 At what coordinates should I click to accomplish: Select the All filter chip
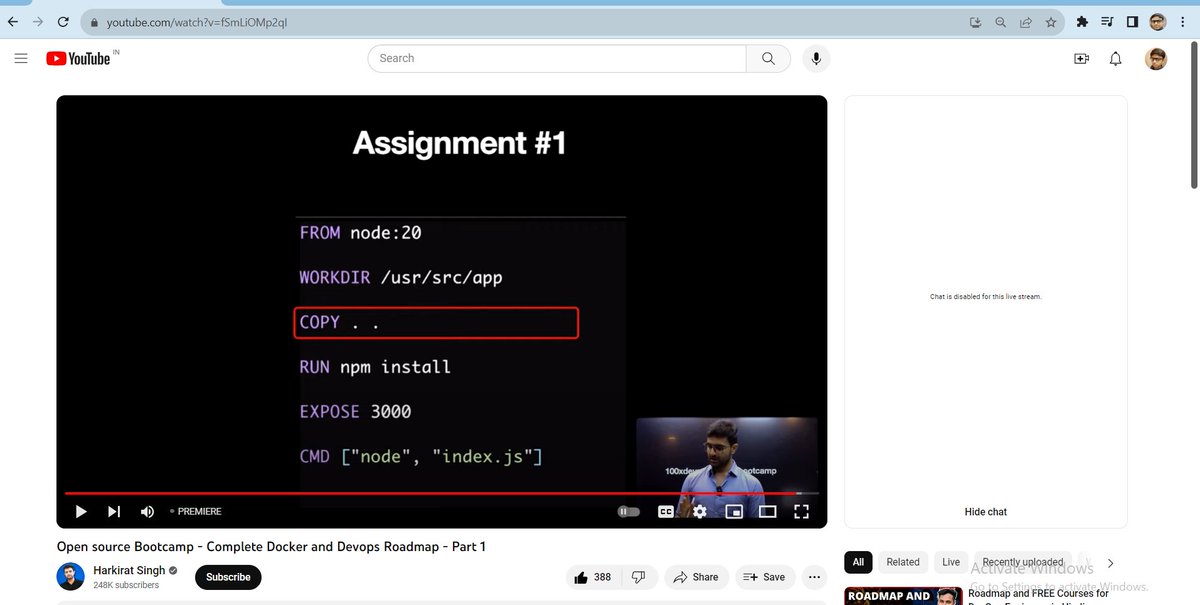coord(858,562)
